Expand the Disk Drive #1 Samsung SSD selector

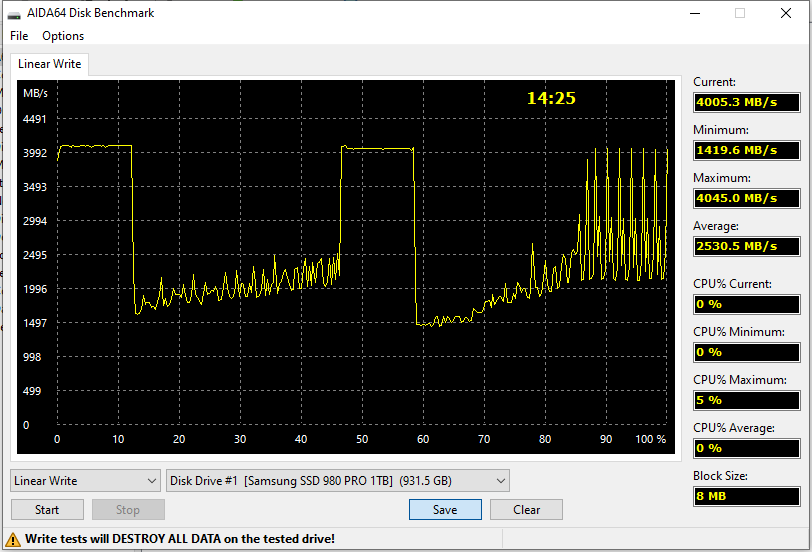click(x=338, y=481)
